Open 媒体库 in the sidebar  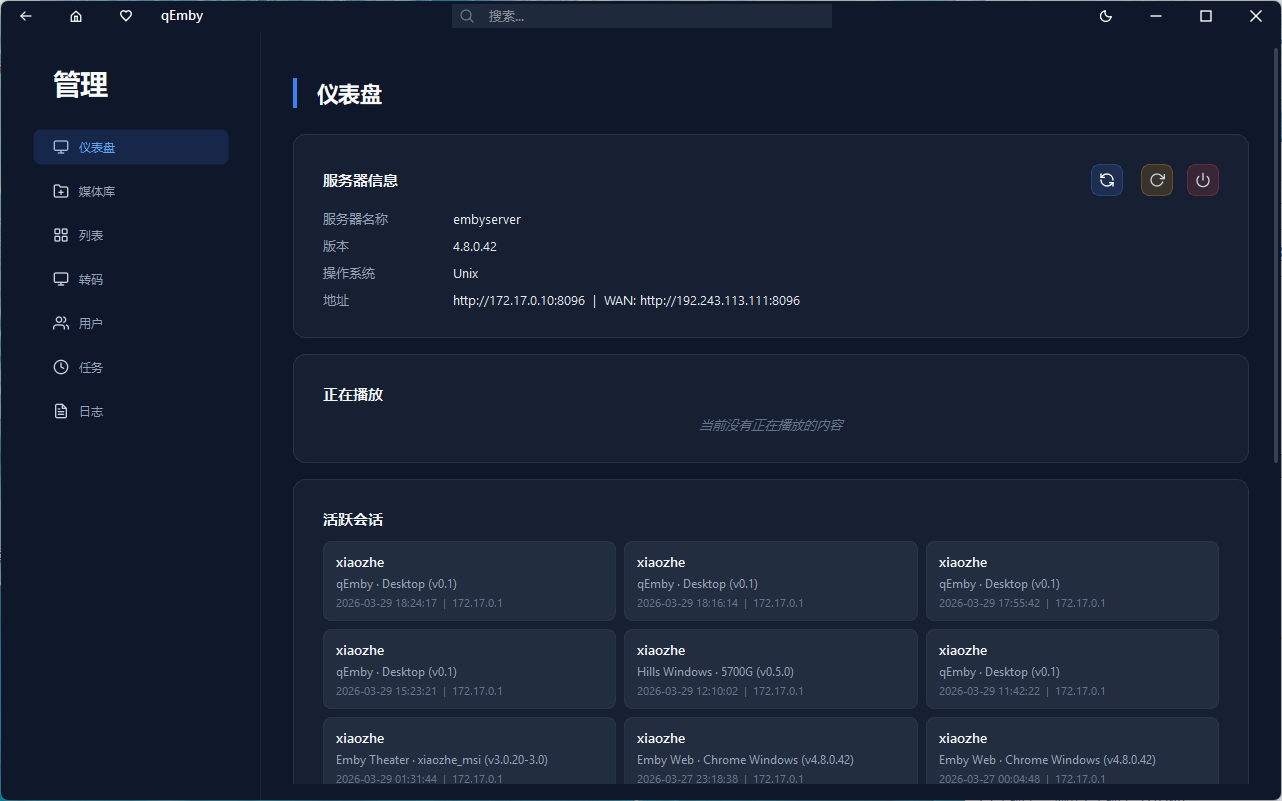[x=131, y=191]
